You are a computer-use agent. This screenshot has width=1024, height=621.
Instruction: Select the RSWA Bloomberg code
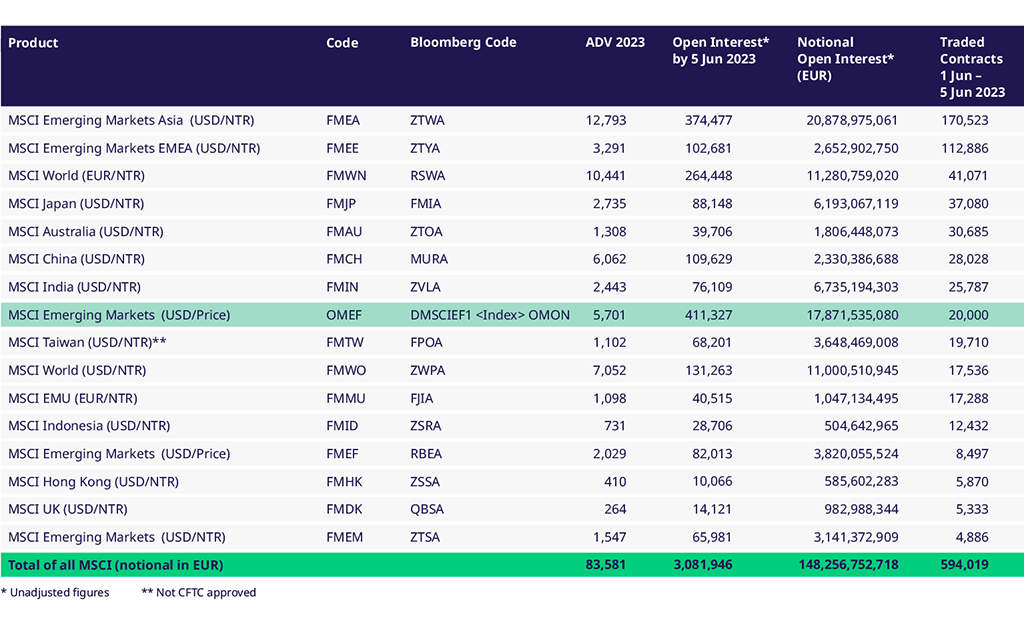(x=428, y=176)
